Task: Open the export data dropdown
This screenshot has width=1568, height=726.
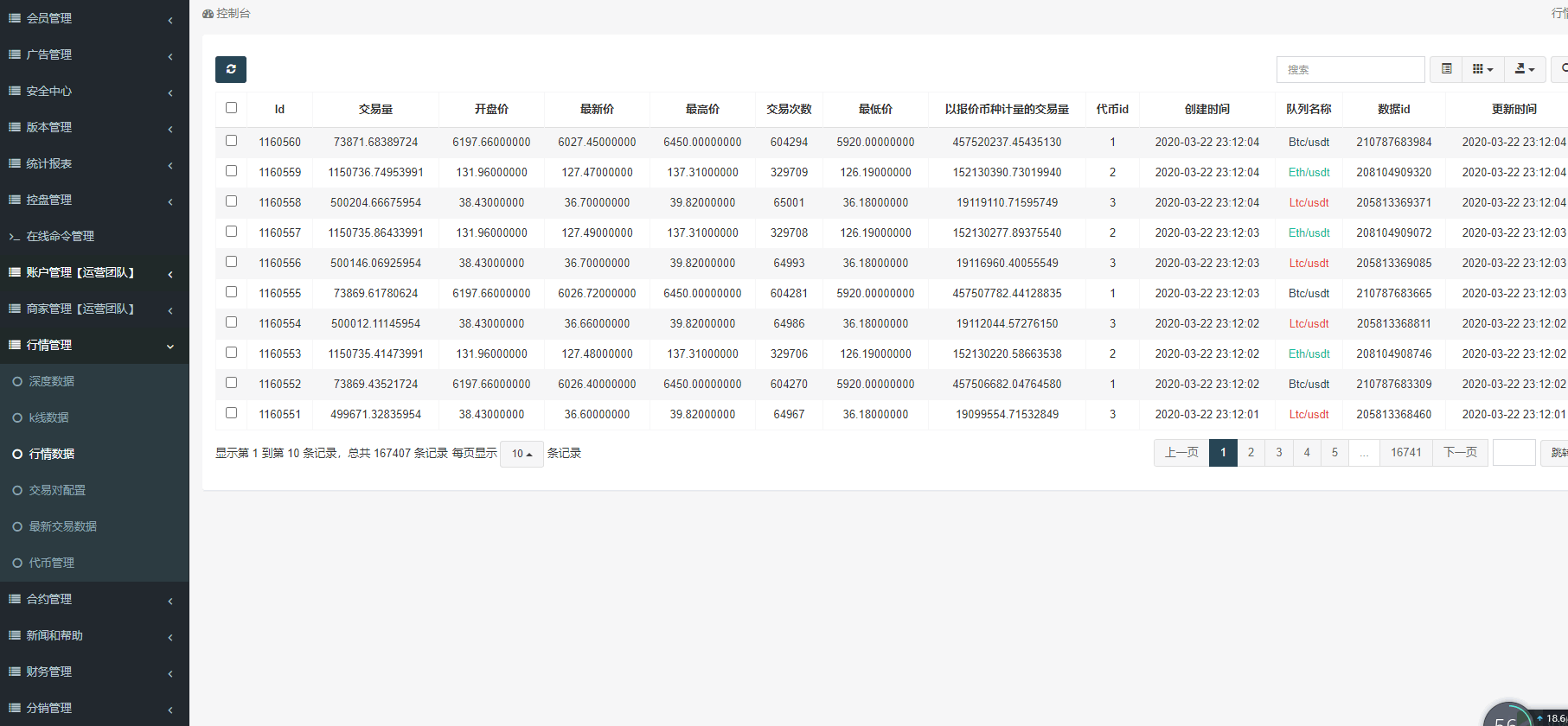Action: (1524, 69)
